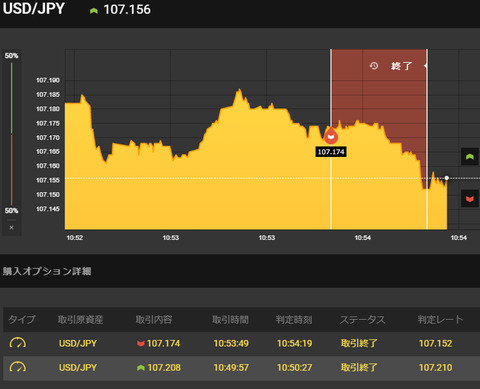480x389 pixels.
Task: Click the 107.174 trade price in table
Action: click(x=163, y=343)
